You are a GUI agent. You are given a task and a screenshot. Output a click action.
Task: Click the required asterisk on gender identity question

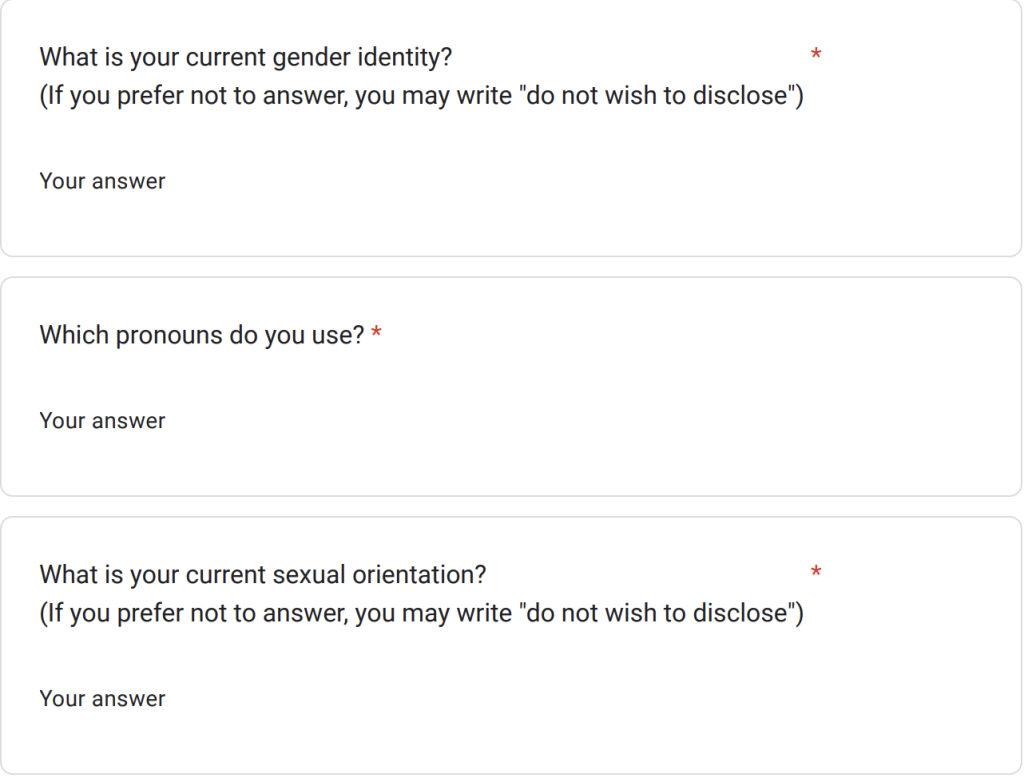[816, 55]
